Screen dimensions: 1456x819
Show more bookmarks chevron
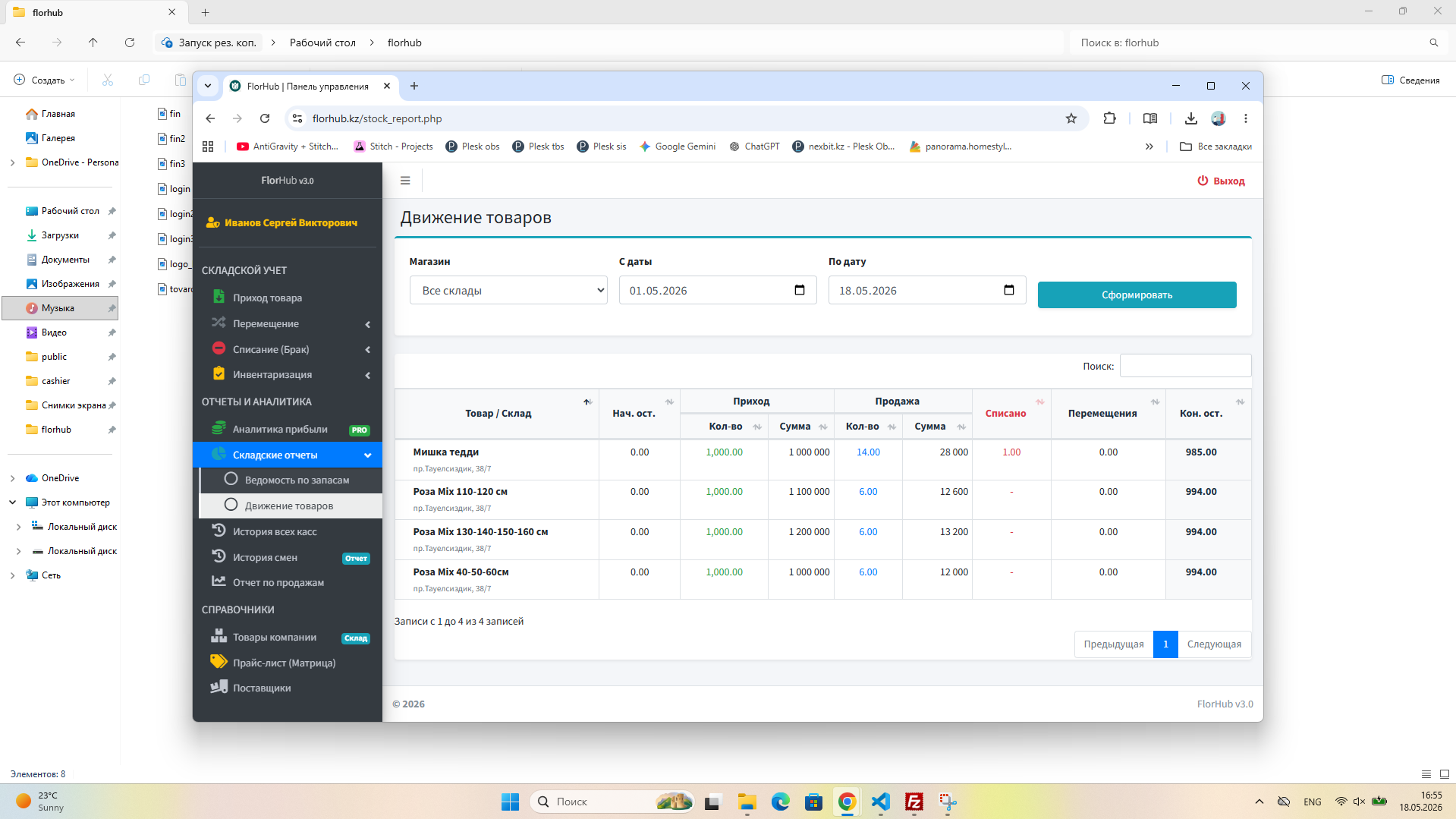(x=1149, y=146)
